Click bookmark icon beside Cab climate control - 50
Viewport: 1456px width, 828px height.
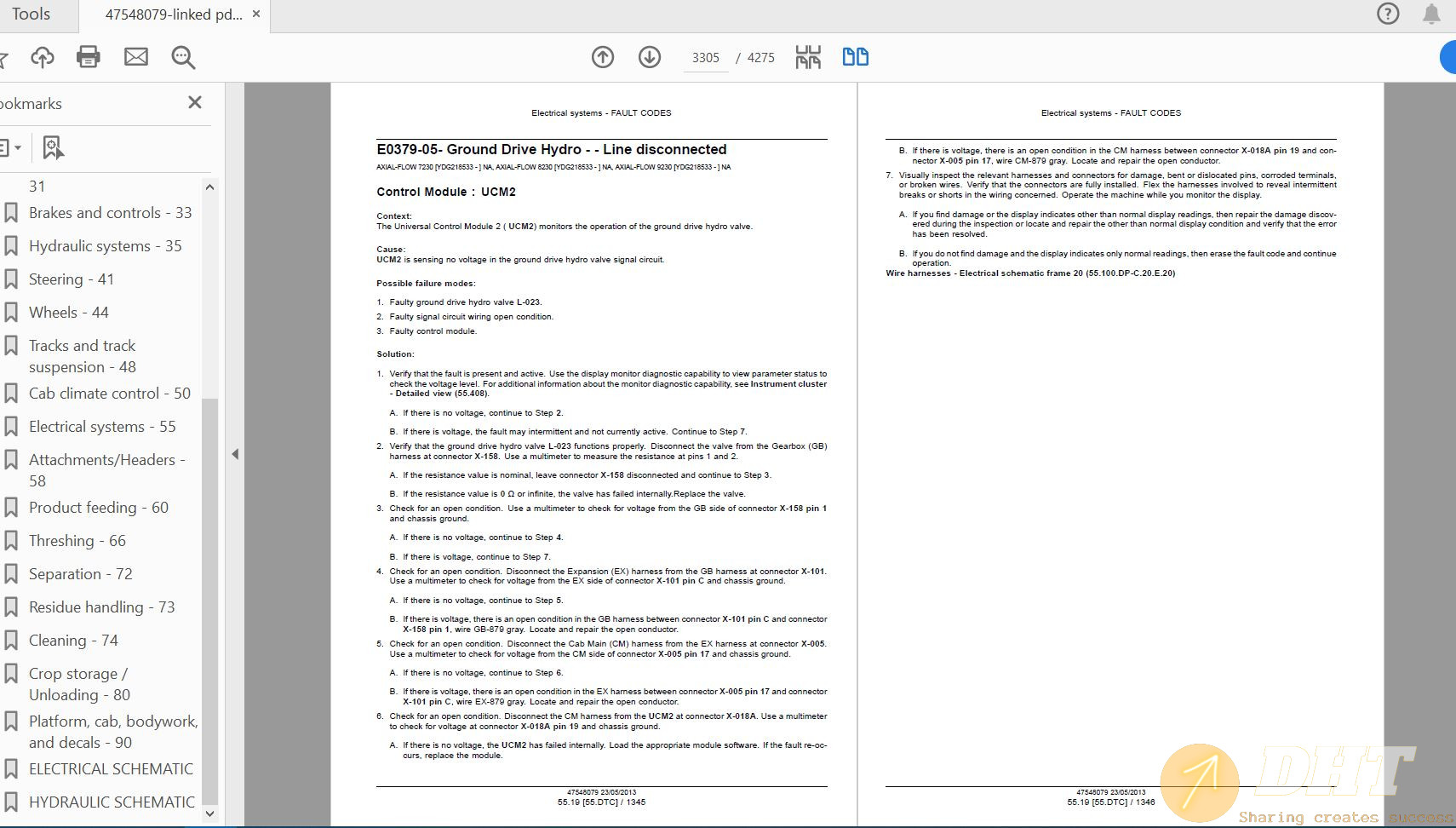coord(11,394)
